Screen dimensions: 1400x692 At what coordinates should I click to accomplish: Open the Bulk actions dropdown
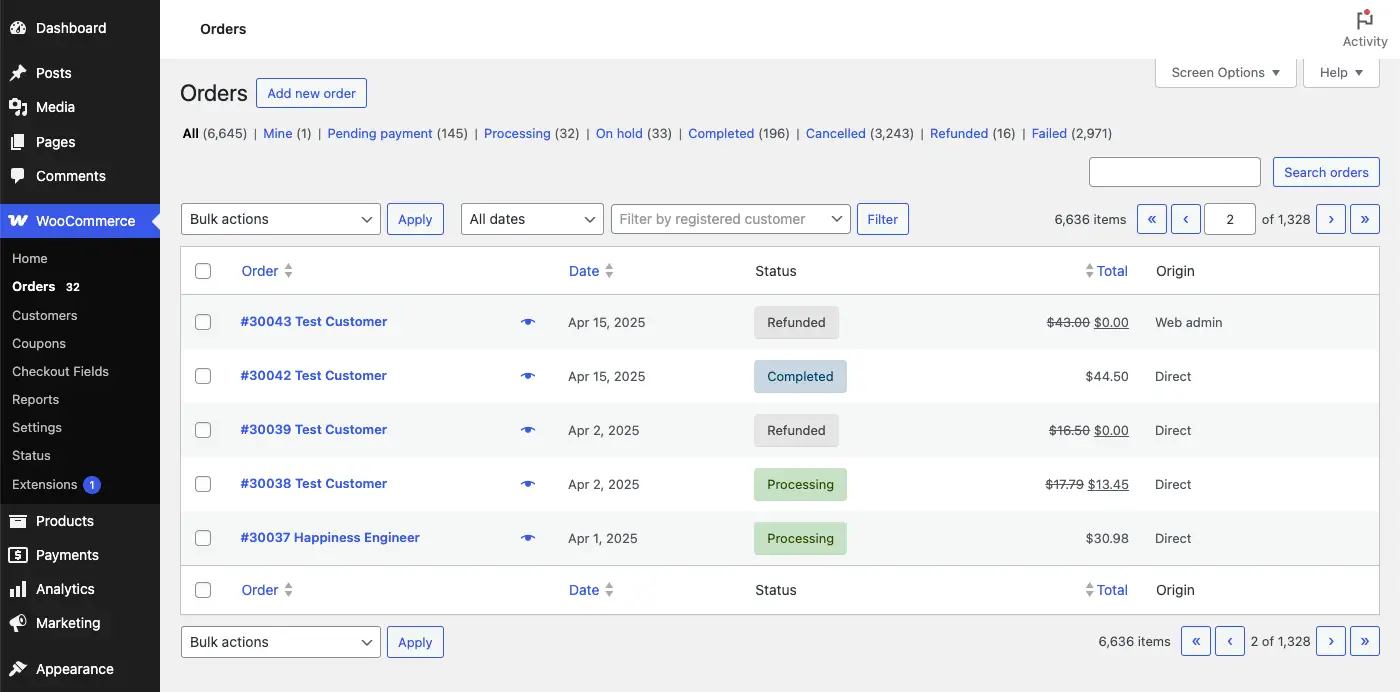(280, 218)
